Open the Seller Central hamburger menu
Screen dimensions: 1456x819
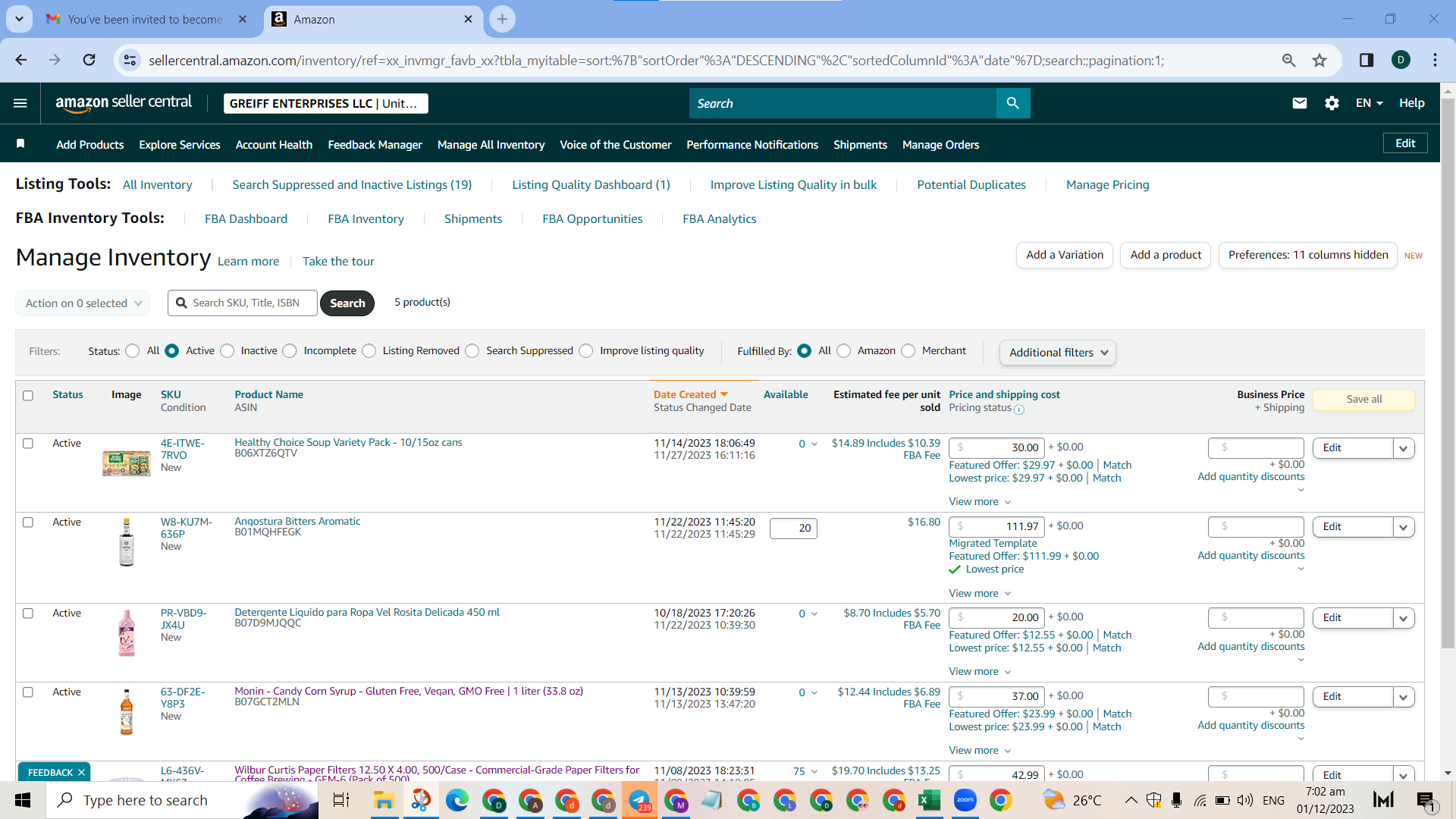pyautogui.click(x=20, y=103)
